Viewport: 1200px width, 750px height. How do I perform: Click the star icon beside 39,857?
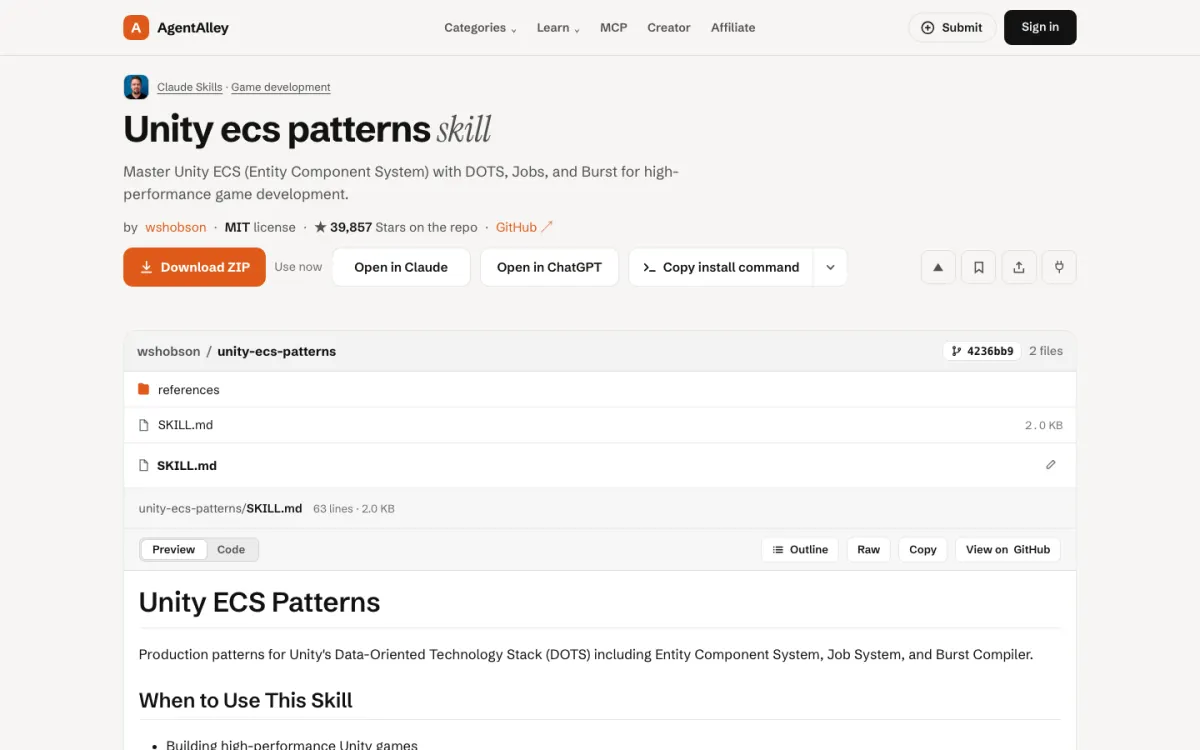pyautogui.click(x=320, y=227)
